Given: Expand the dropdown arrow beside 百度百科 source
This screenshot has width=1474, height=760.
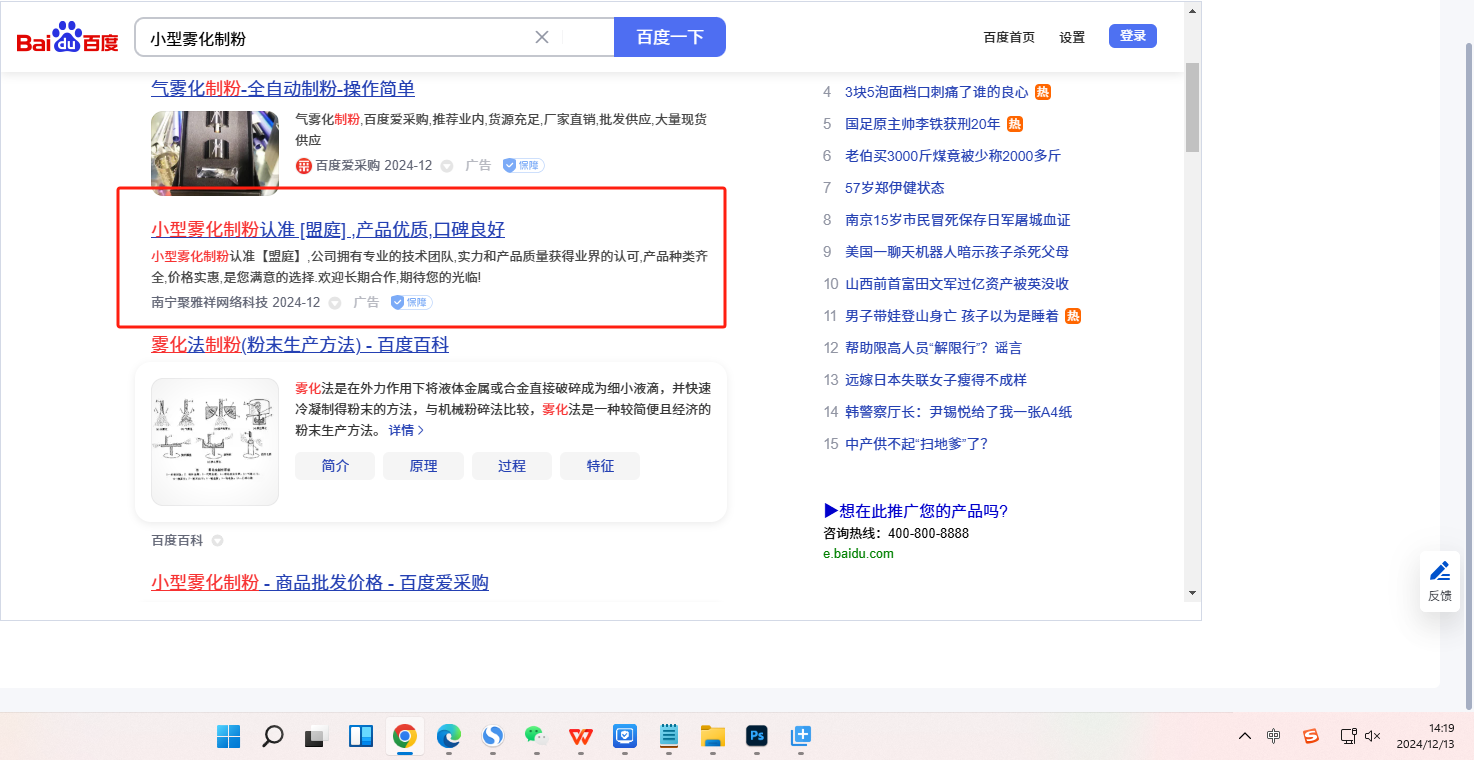Looking at the screenshot, I should click(x=217, y=541).
